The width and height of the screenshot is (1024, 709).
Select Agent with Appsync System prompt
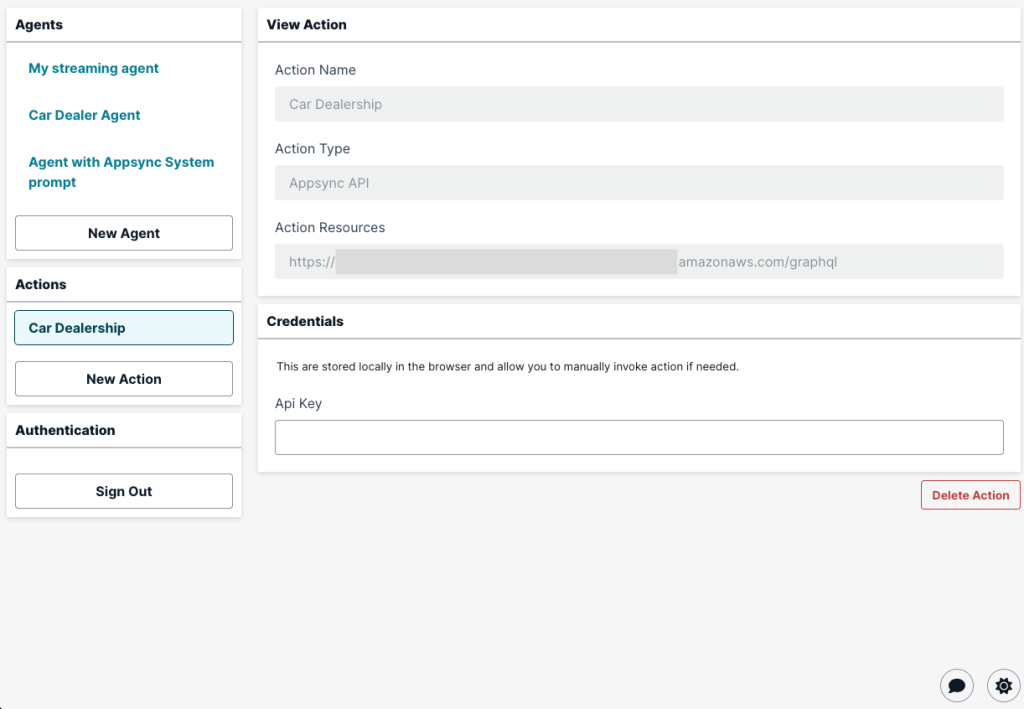tap(120, 172)
